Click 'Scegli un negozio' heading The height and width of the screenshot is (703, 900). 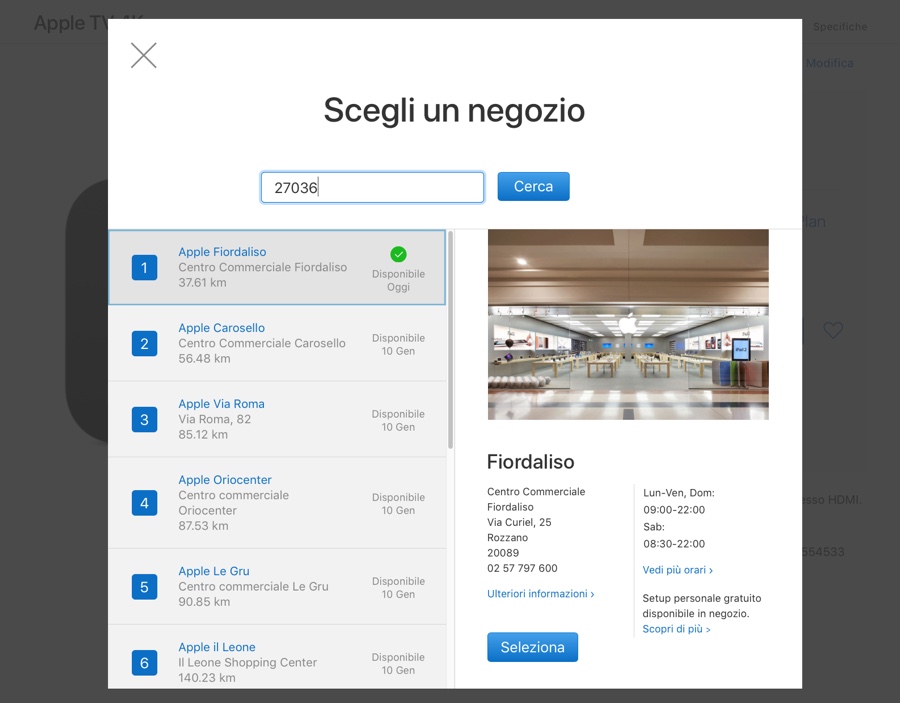[x=455, y=111]
